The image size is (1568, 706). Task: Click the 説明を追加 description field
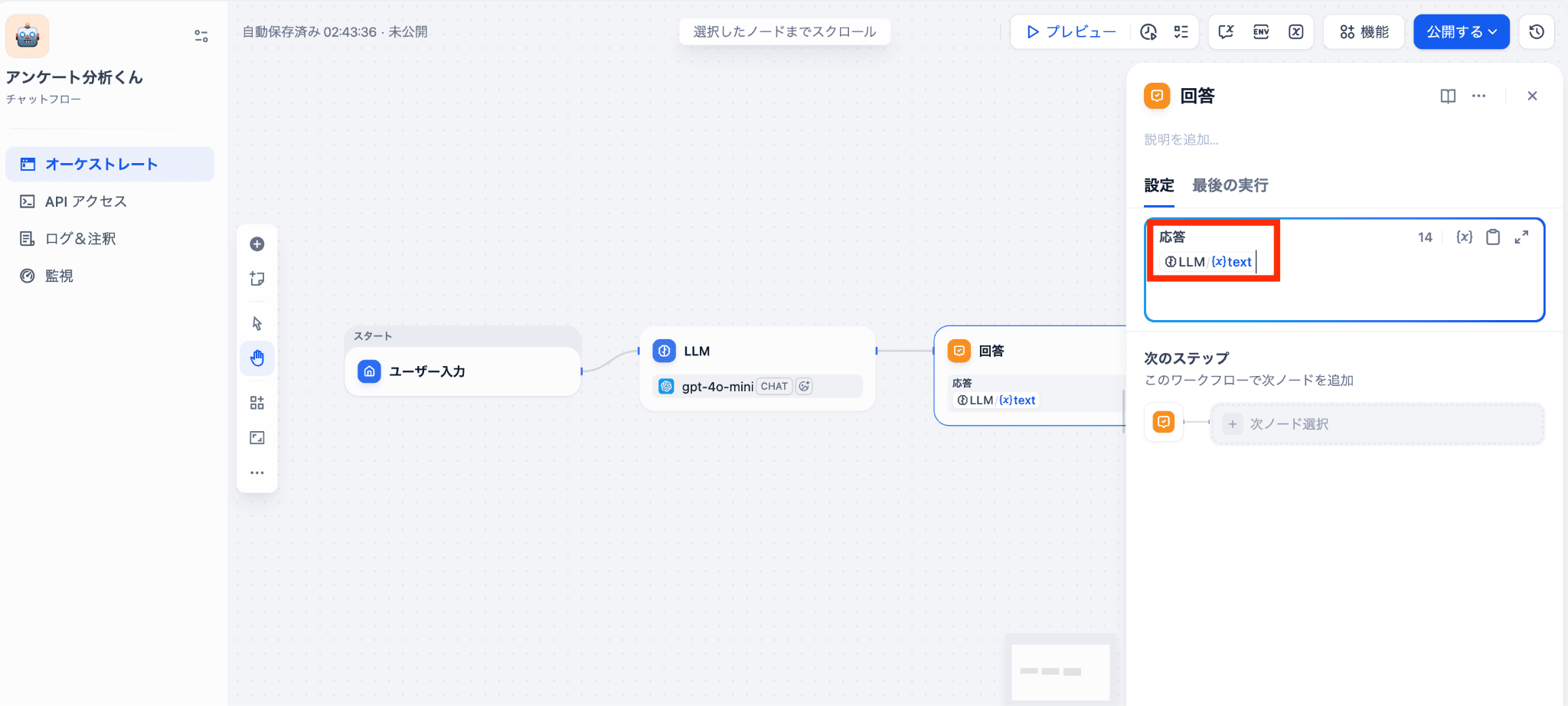point(1181,139)
